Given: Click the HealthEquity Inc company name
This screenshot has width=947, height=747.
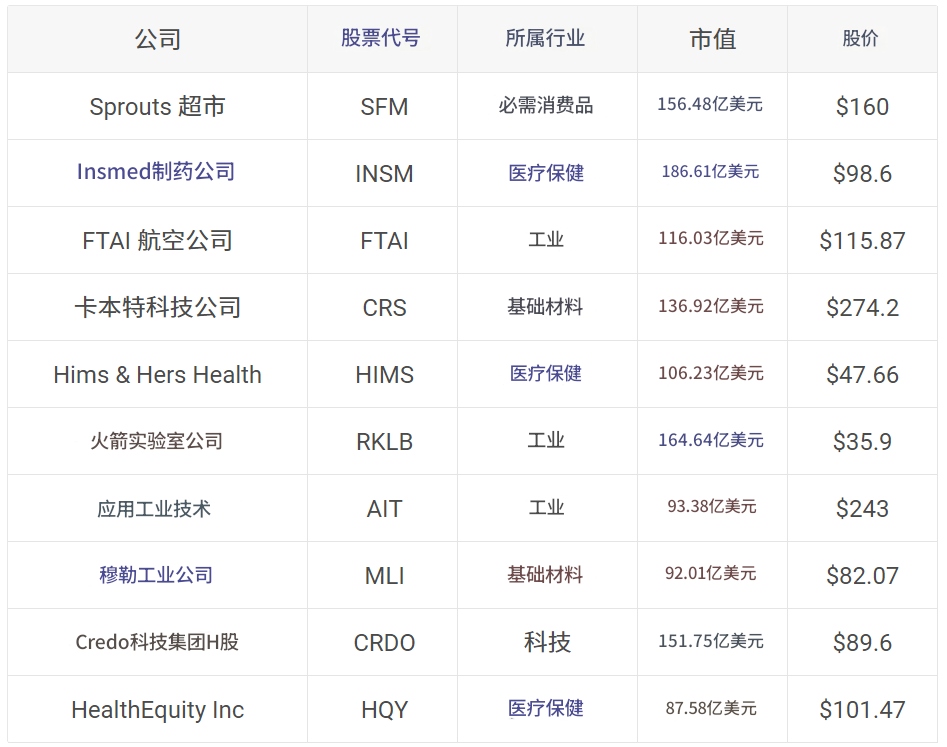Looking at the screenshot, I should coord(155,709).
